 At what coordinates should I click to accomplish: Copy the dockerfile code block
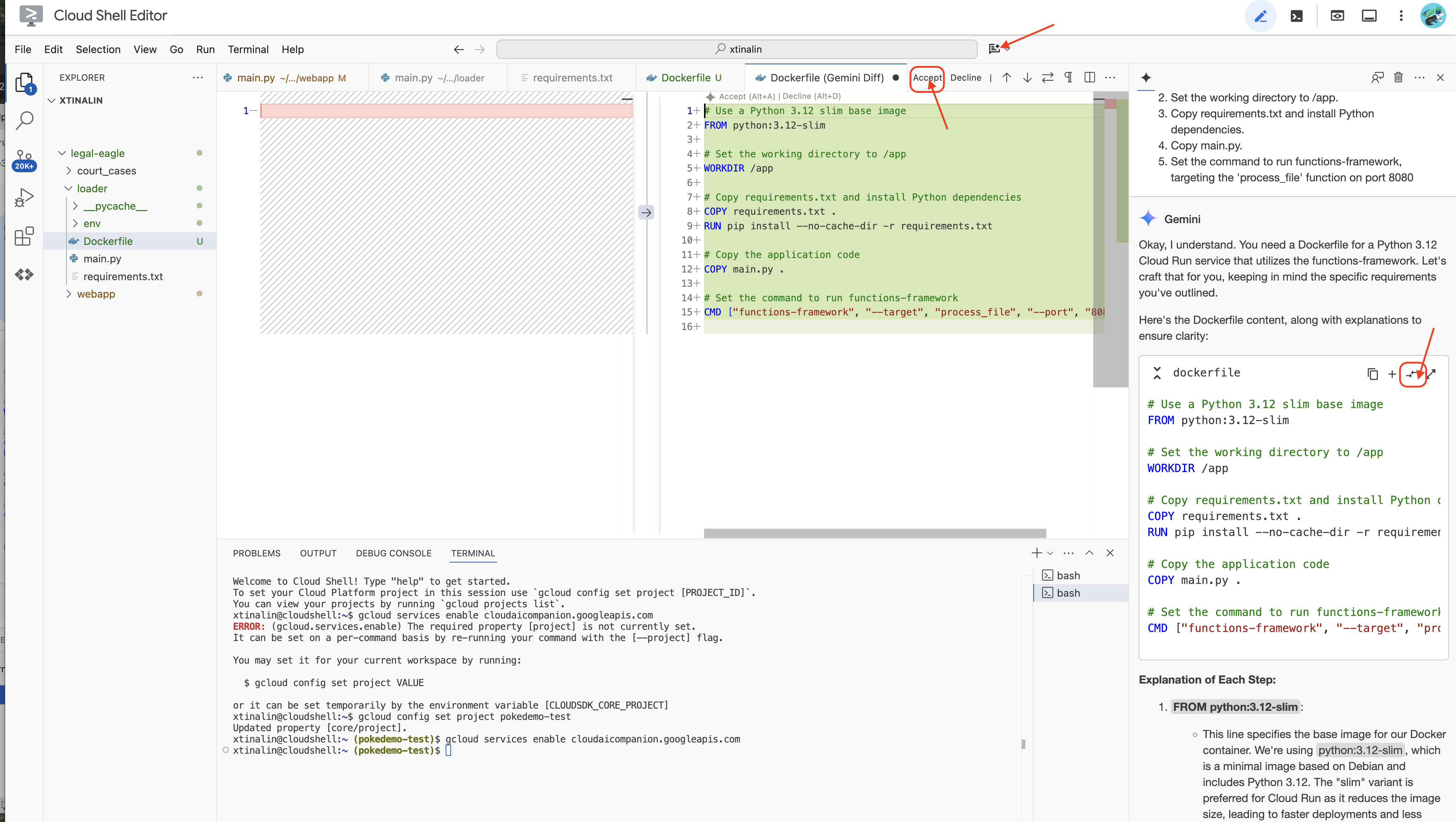click(x=1372, y=374)
